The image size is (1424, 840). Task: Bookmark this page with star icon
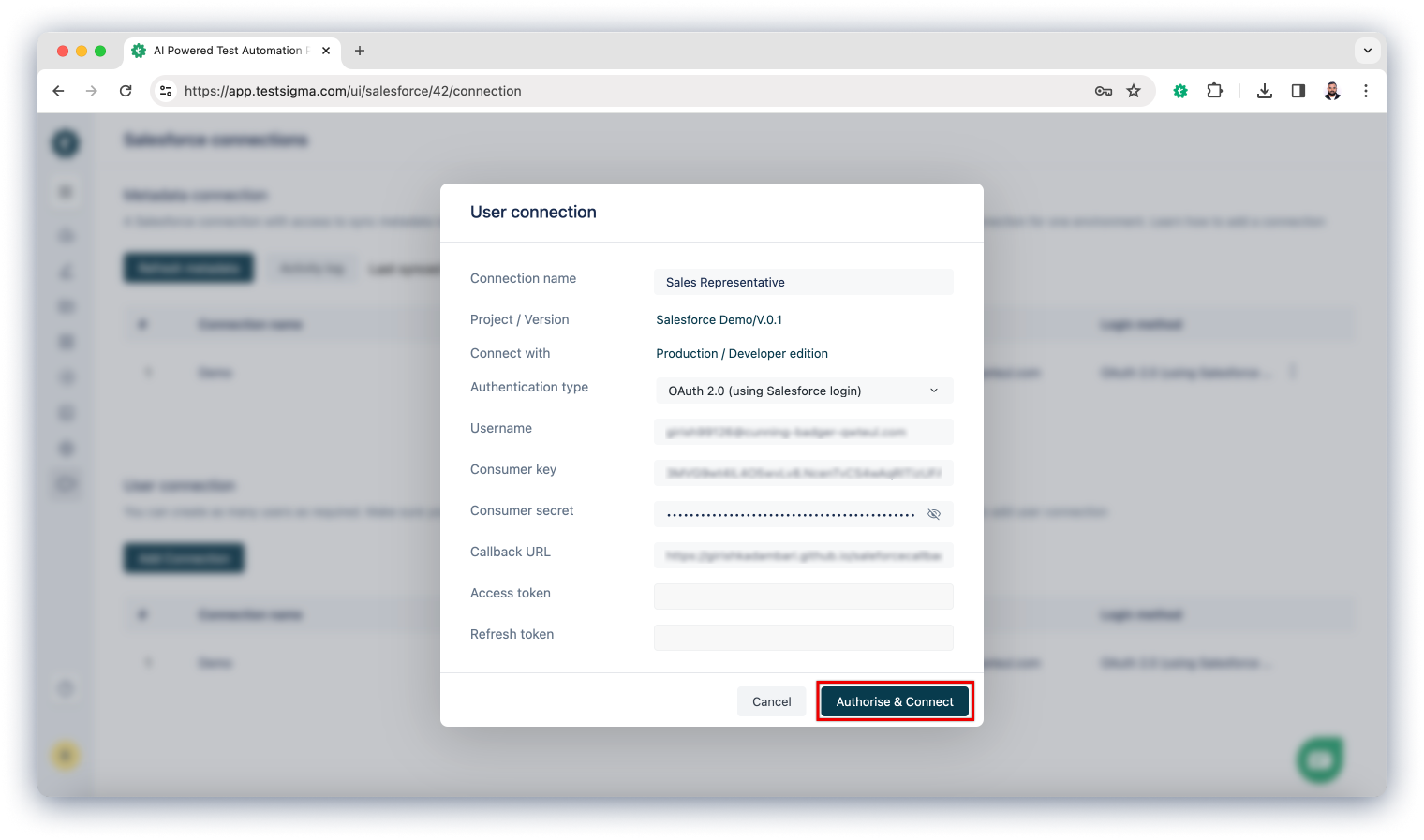(1134, 91)
